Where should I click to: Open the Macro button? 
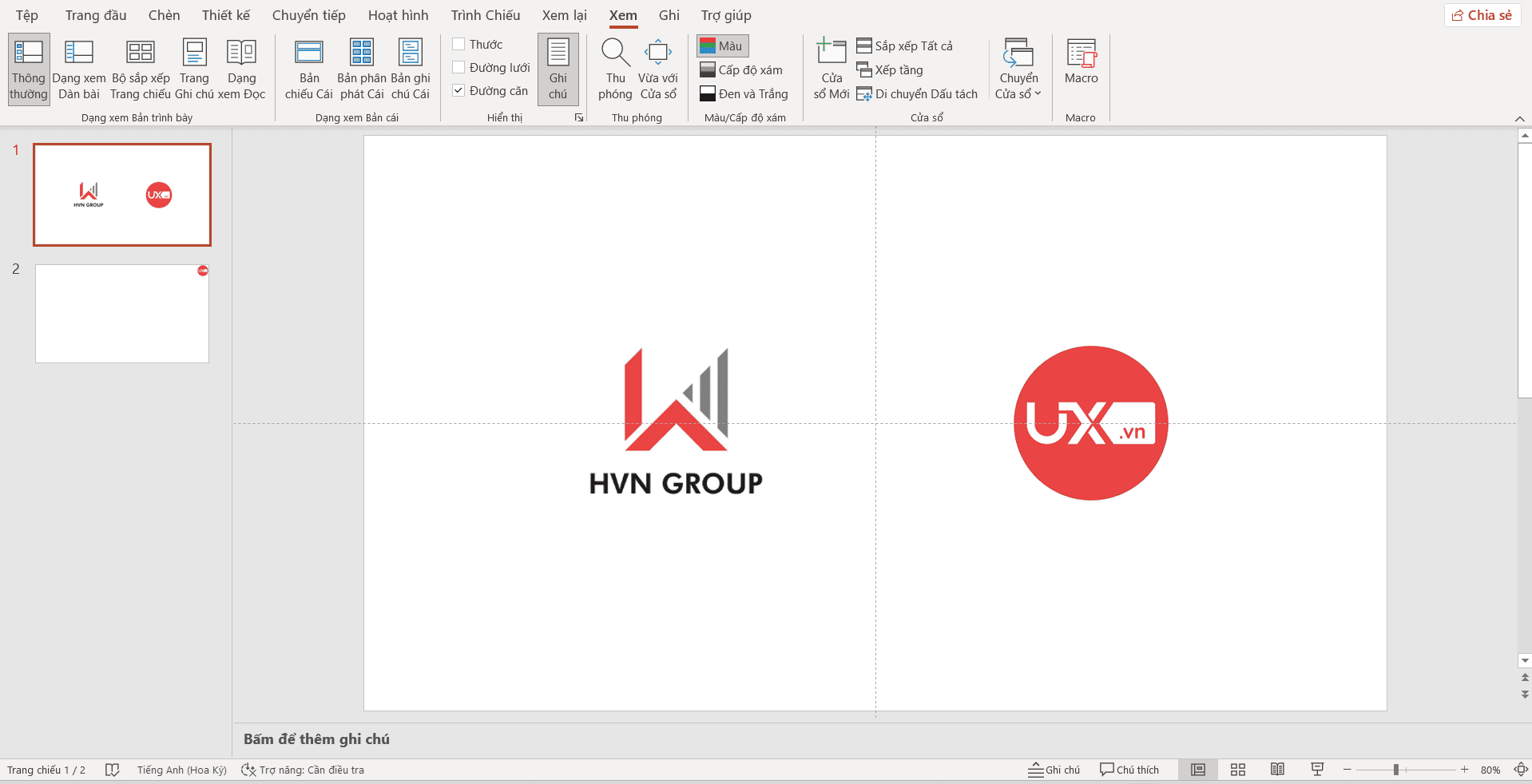(x=1081, y=61)
